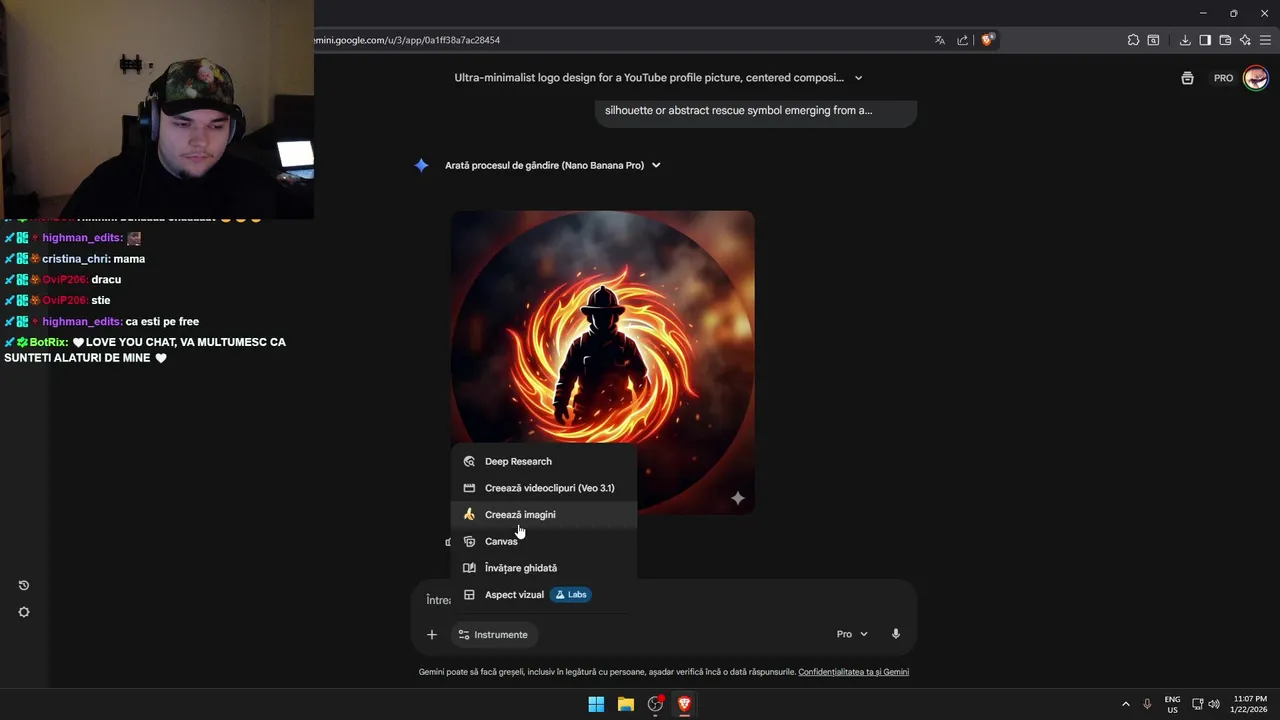The height and width of the screenshot is (720, 1280).
Task: Click the prompt text input field
Action: pyautogui.click(x=664, y=600)
